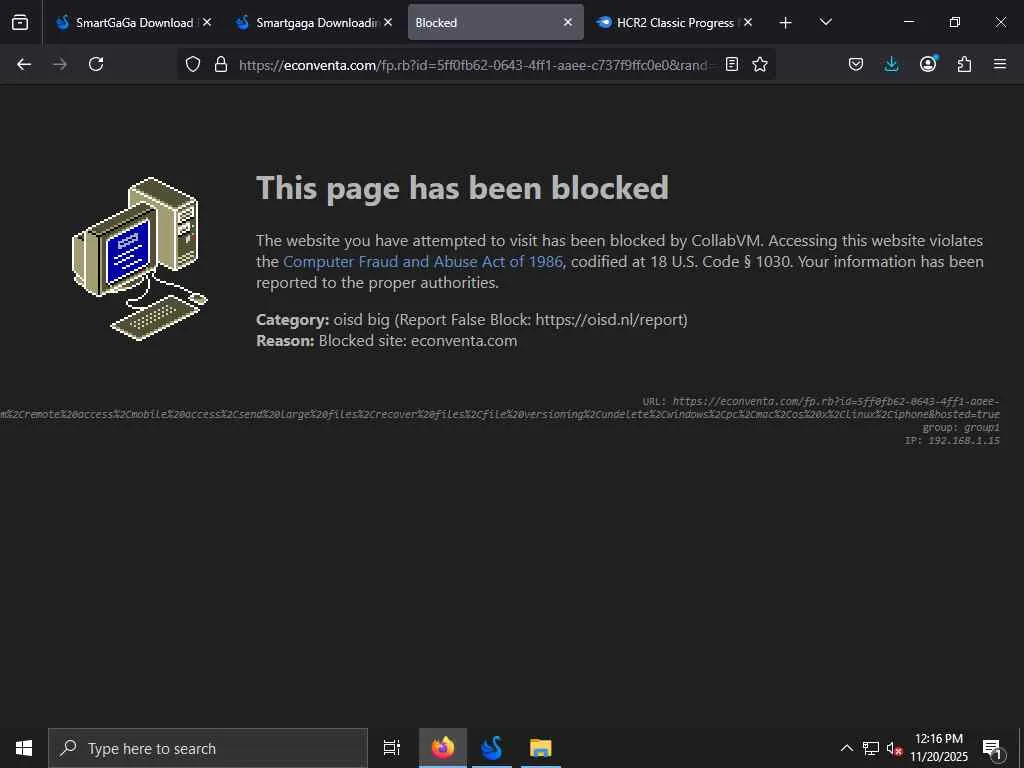Open the blue swan app in taskbar
This screenshot has height=768, width=1024.
[x=492, y=748]
